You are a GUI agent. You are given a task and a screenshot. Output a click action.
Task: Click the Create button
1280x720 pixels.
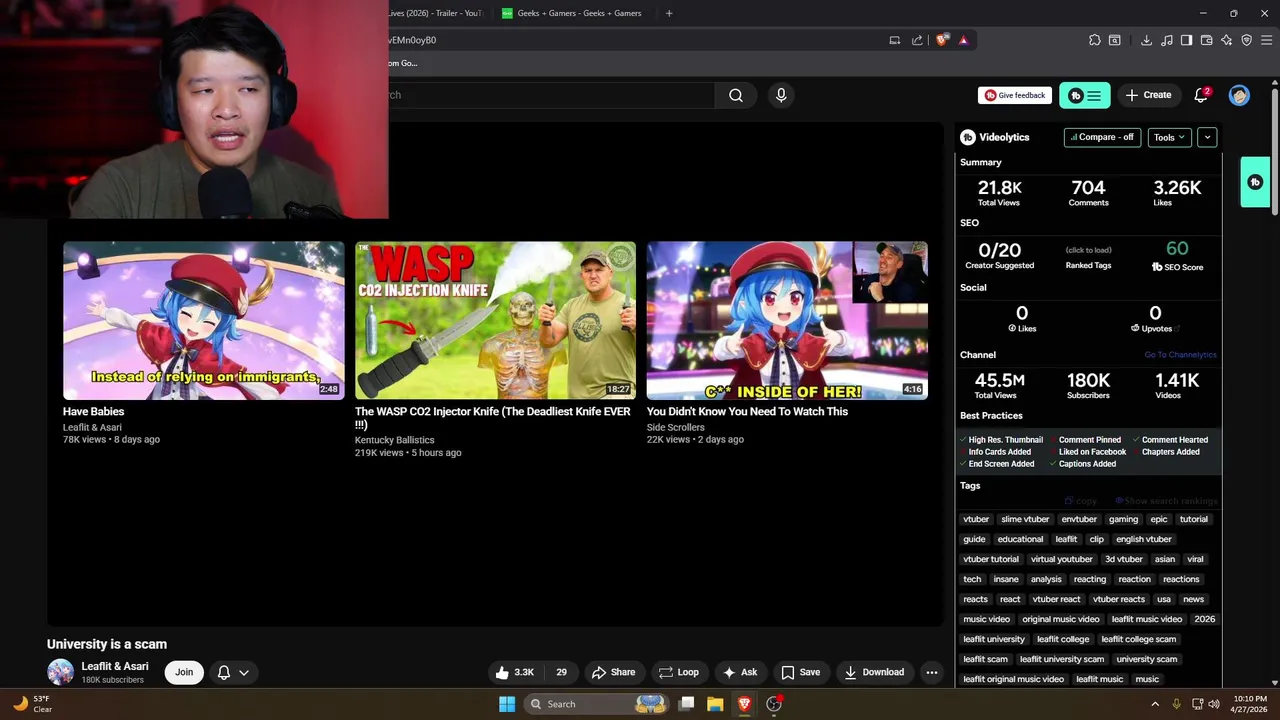(1148, 95)
